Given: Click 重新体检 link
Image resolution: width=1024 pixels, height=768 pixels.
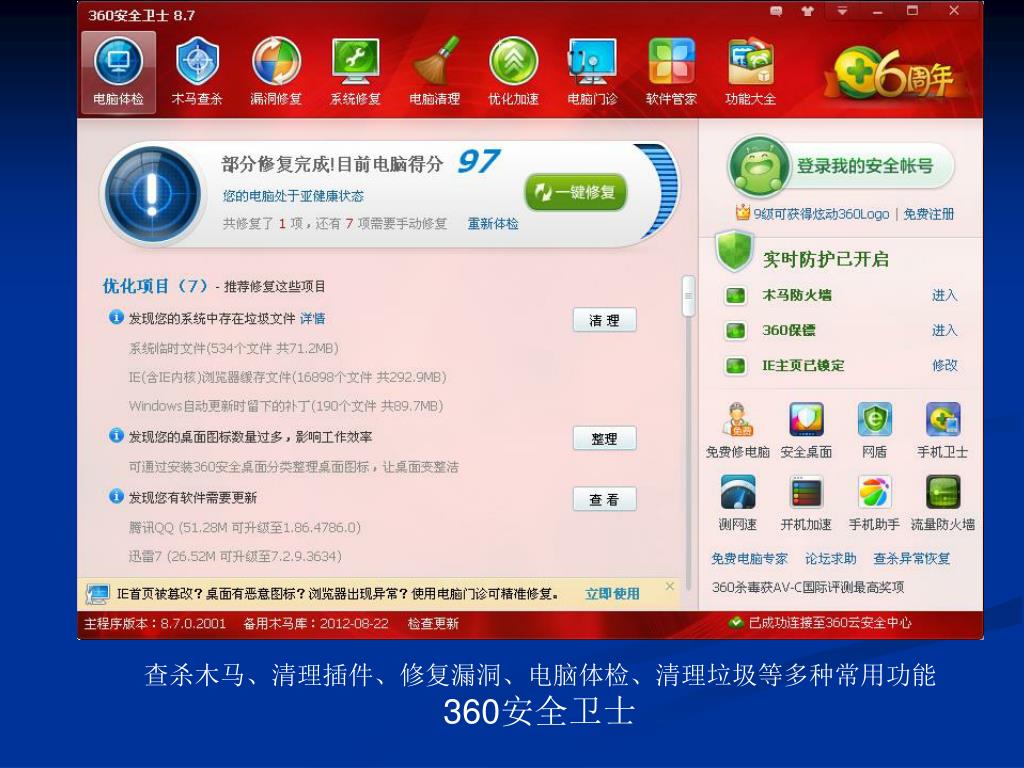Looking at the screenshot, I should pyautogui.click(x=493, y=224).
